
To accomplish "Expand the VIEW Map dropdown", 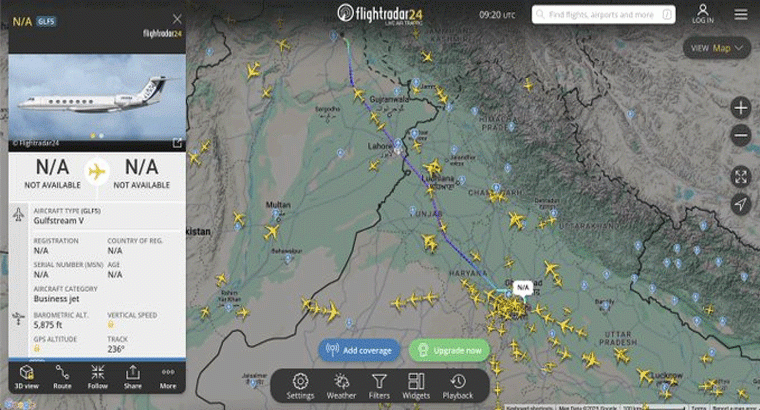I will (x=717, y=48).
